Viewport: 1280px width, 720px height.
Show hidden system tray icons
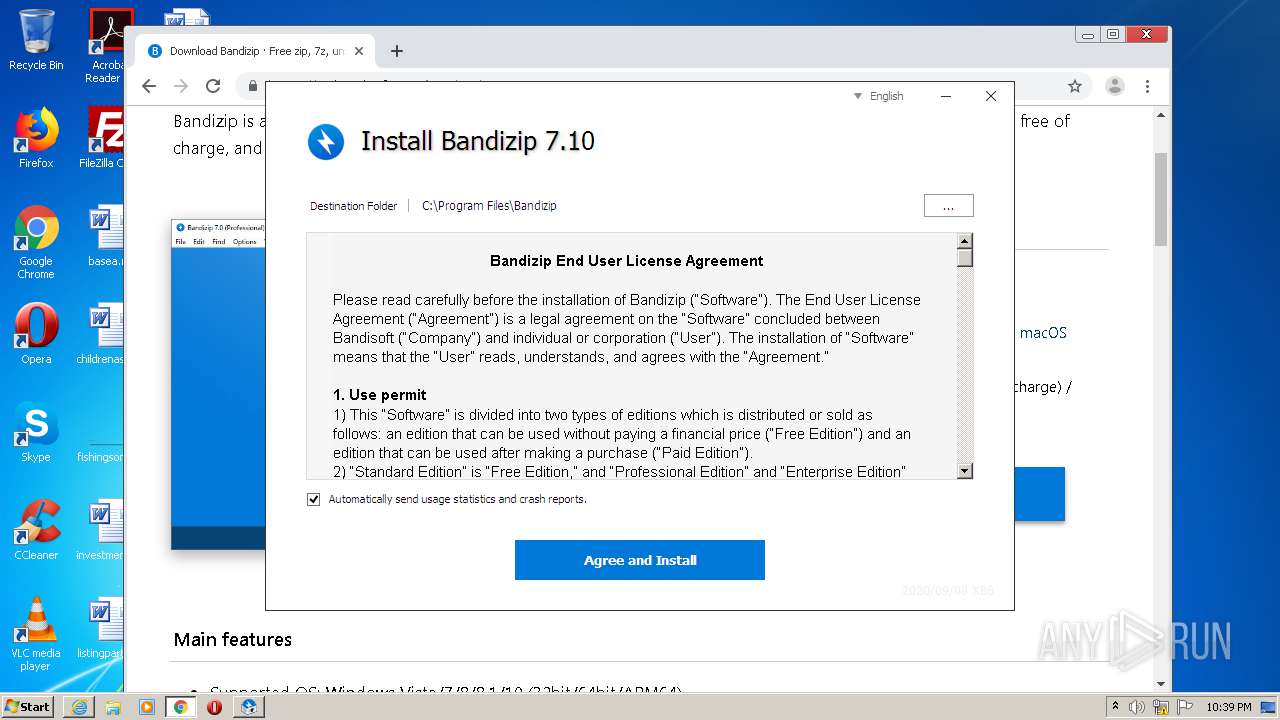(x=1116, y=707)
